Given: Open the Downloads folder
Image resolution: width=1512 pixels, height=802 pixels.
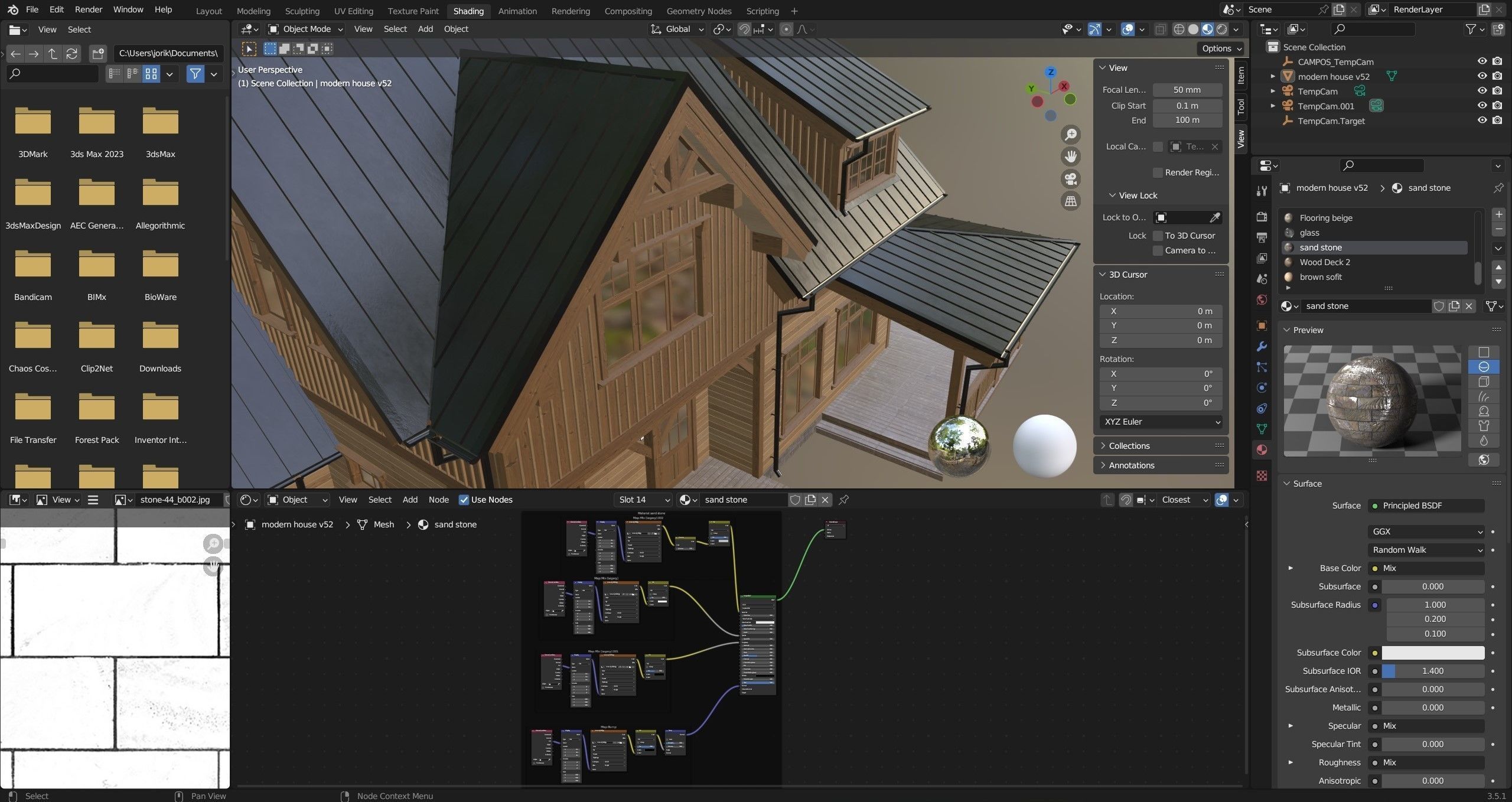Looking at the screenshot, I should click(x=160, y=345).
